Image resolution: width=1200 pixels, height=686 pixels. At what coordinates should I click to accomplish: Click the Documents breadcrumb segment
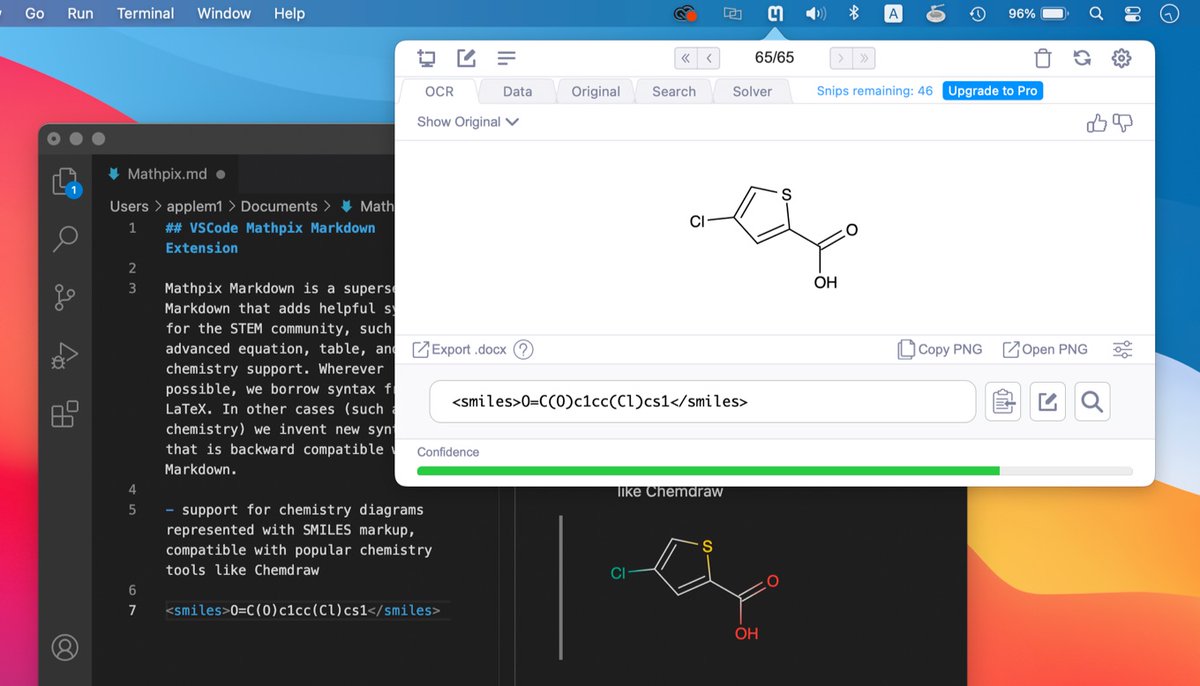tap(279, 206)
